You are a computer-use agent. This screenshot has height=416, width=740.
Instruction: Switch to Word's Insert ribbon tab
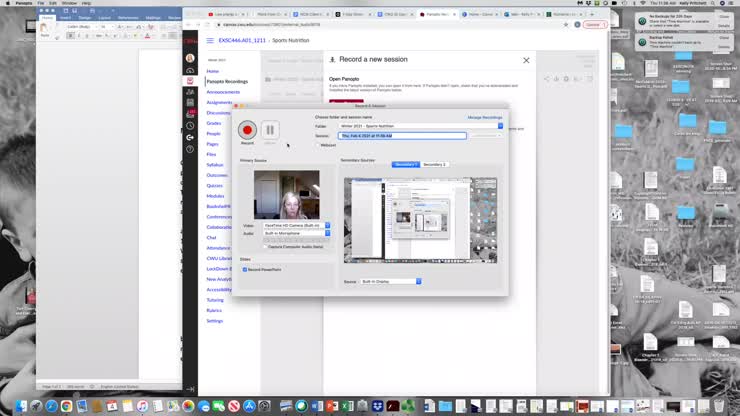click(x=65, y=17)
